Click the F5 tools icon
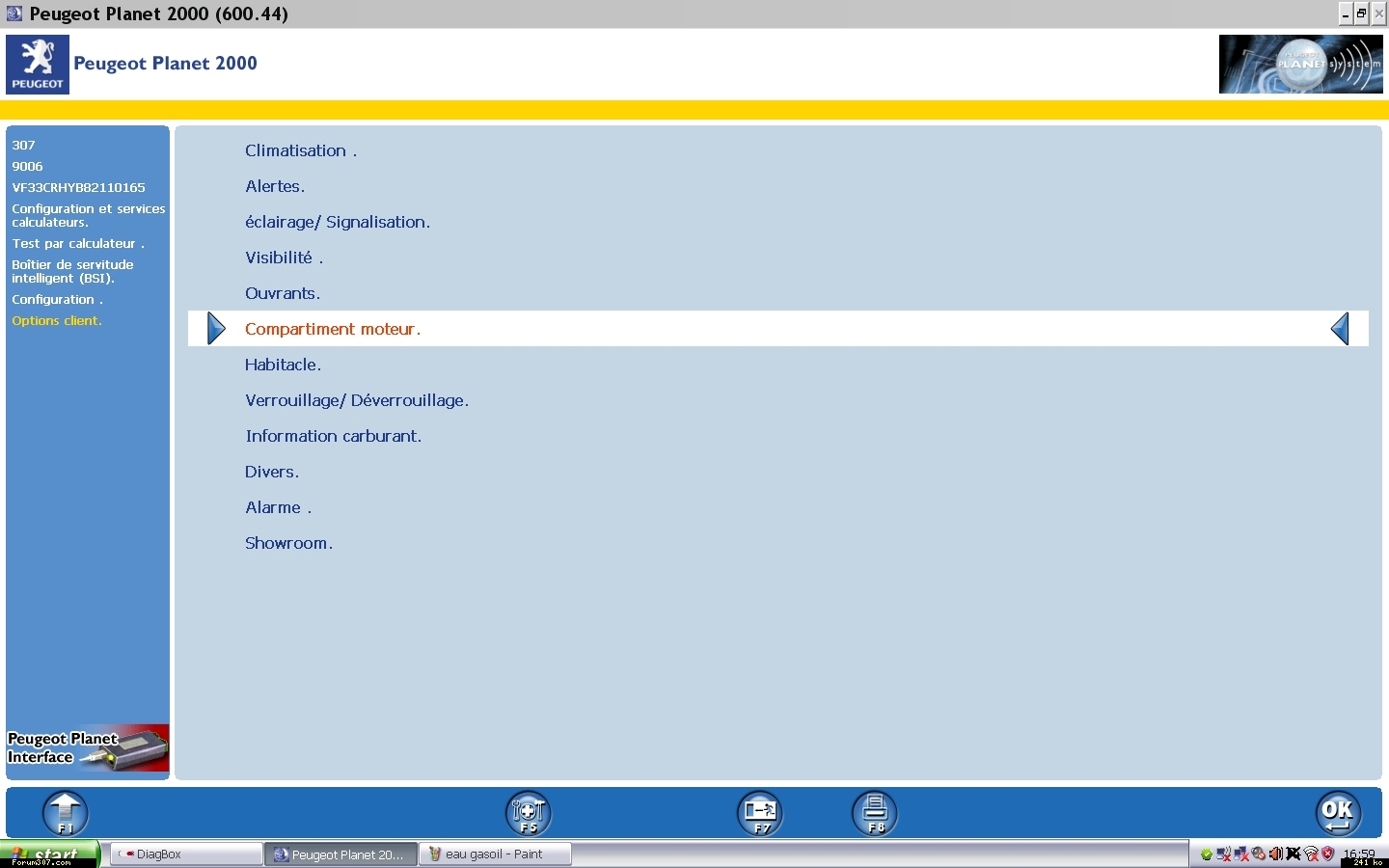 tap(529, 813)
